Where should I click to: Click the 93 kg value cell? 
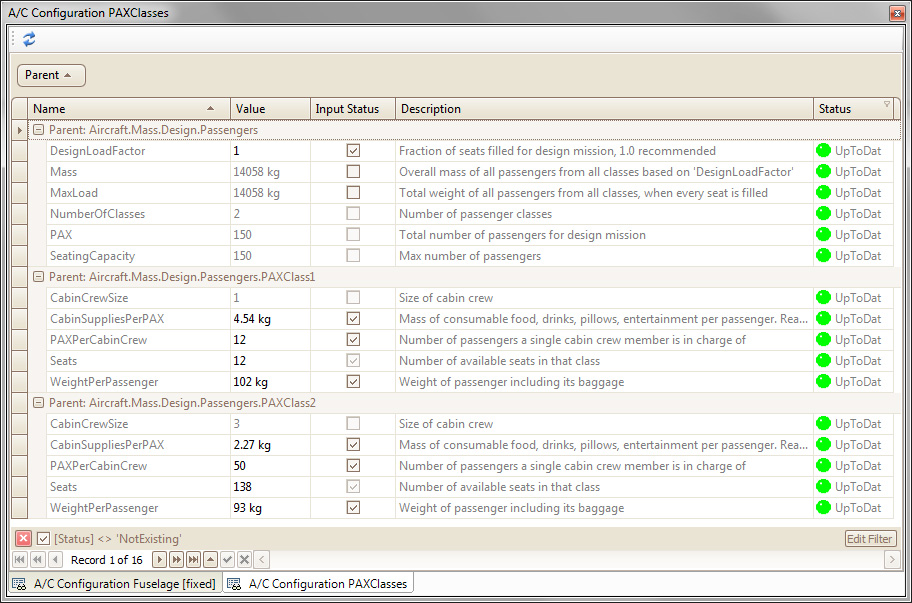270,508
